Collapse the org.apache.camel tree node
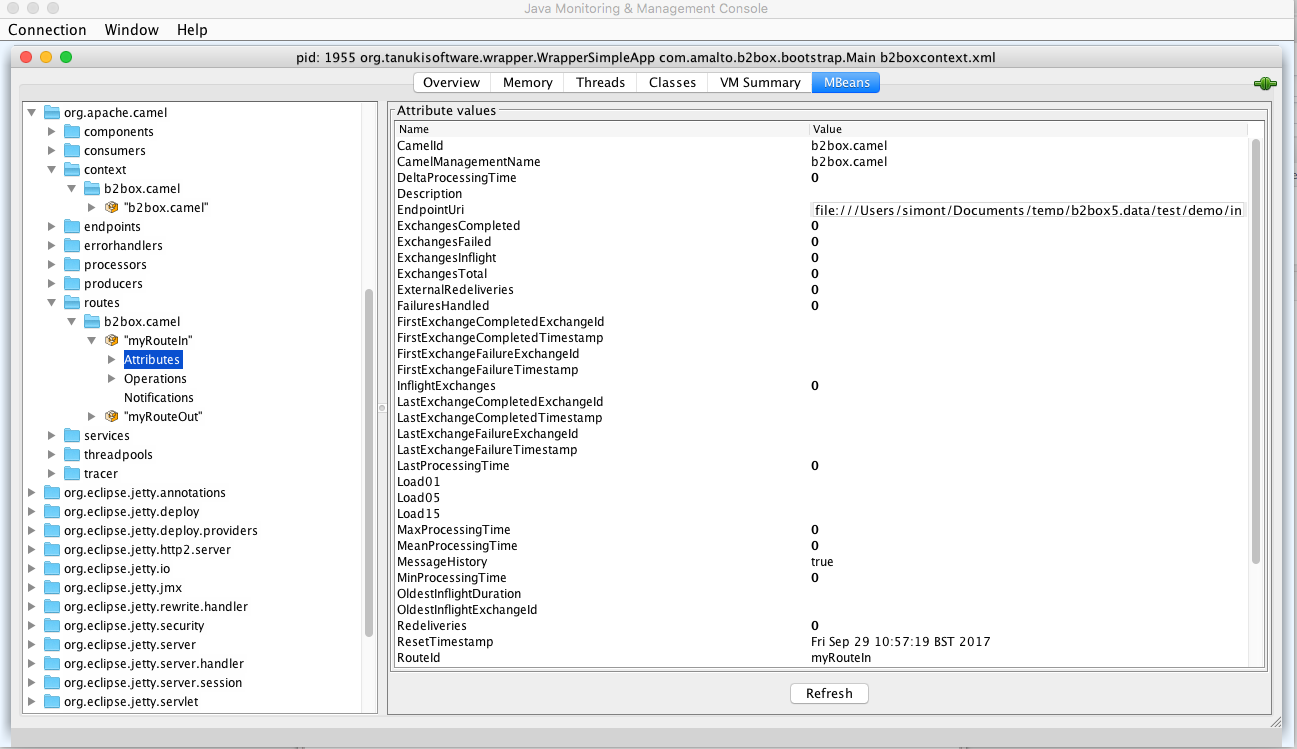Viewport: 1297px width, 749px height. (x=31, y=112)
